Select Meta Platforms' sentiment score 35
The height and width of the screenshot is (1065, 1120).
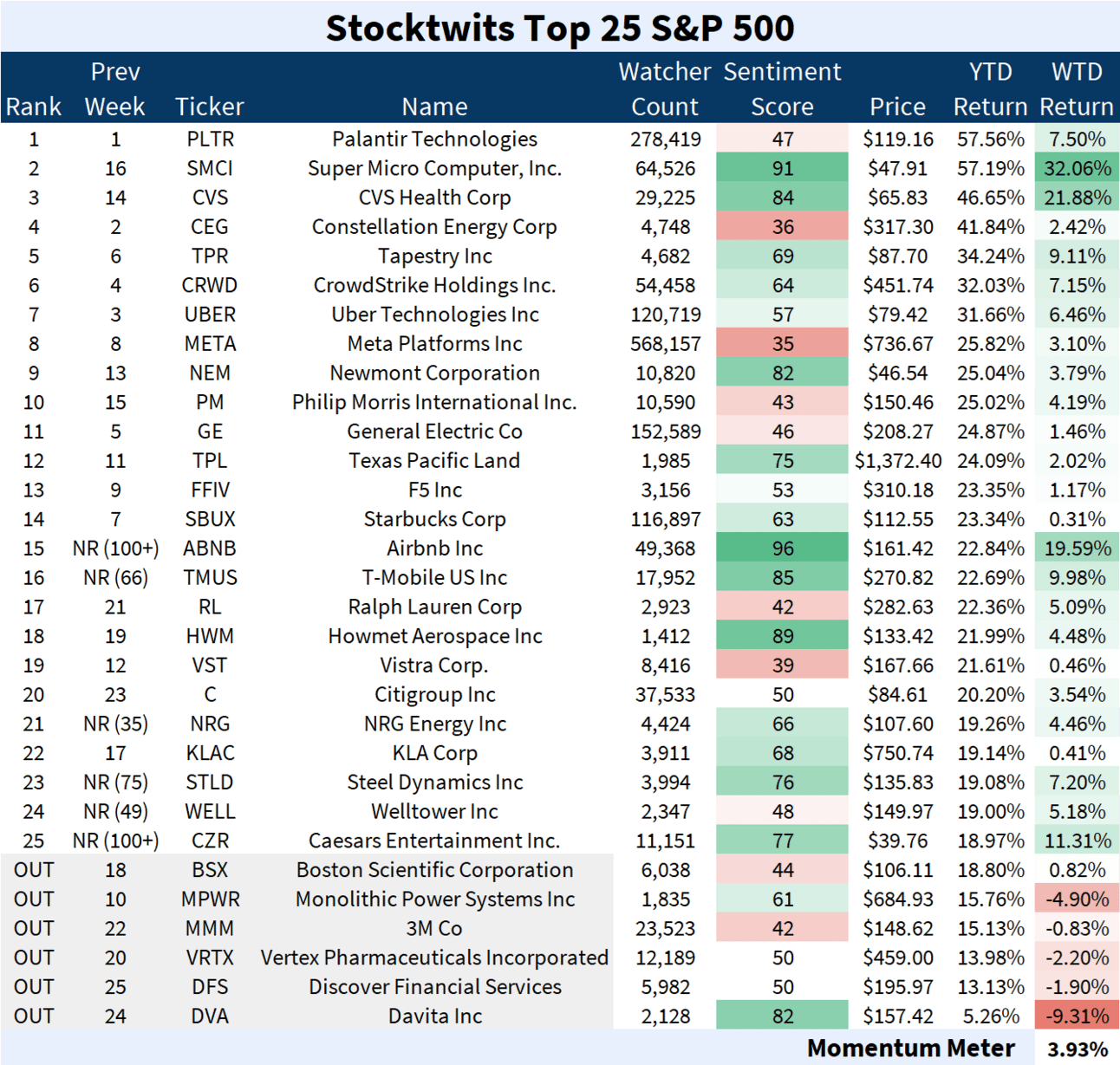(783, 344)
